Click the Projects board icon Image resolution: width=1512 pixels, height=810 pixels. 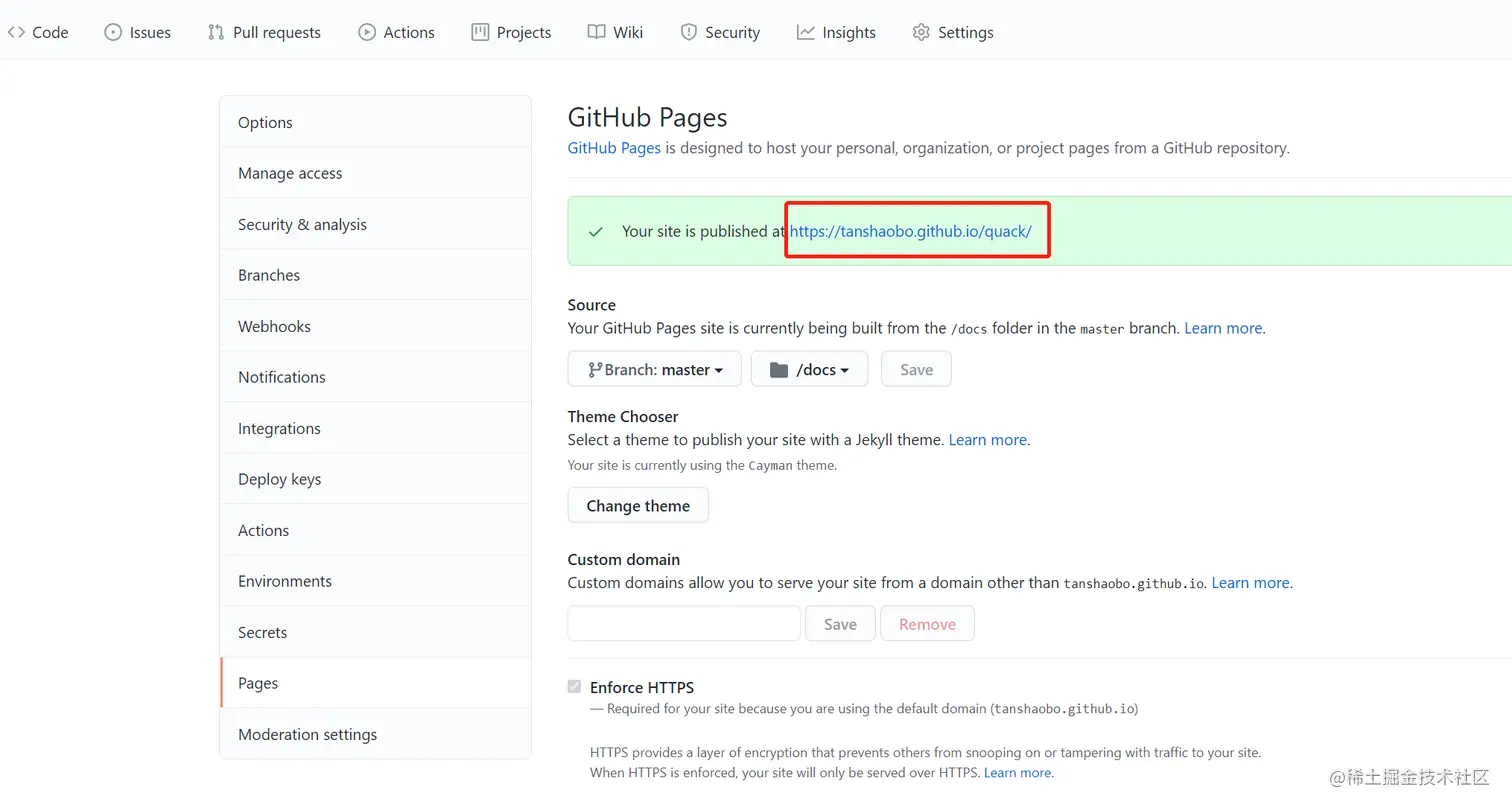[x=480, y=32]
